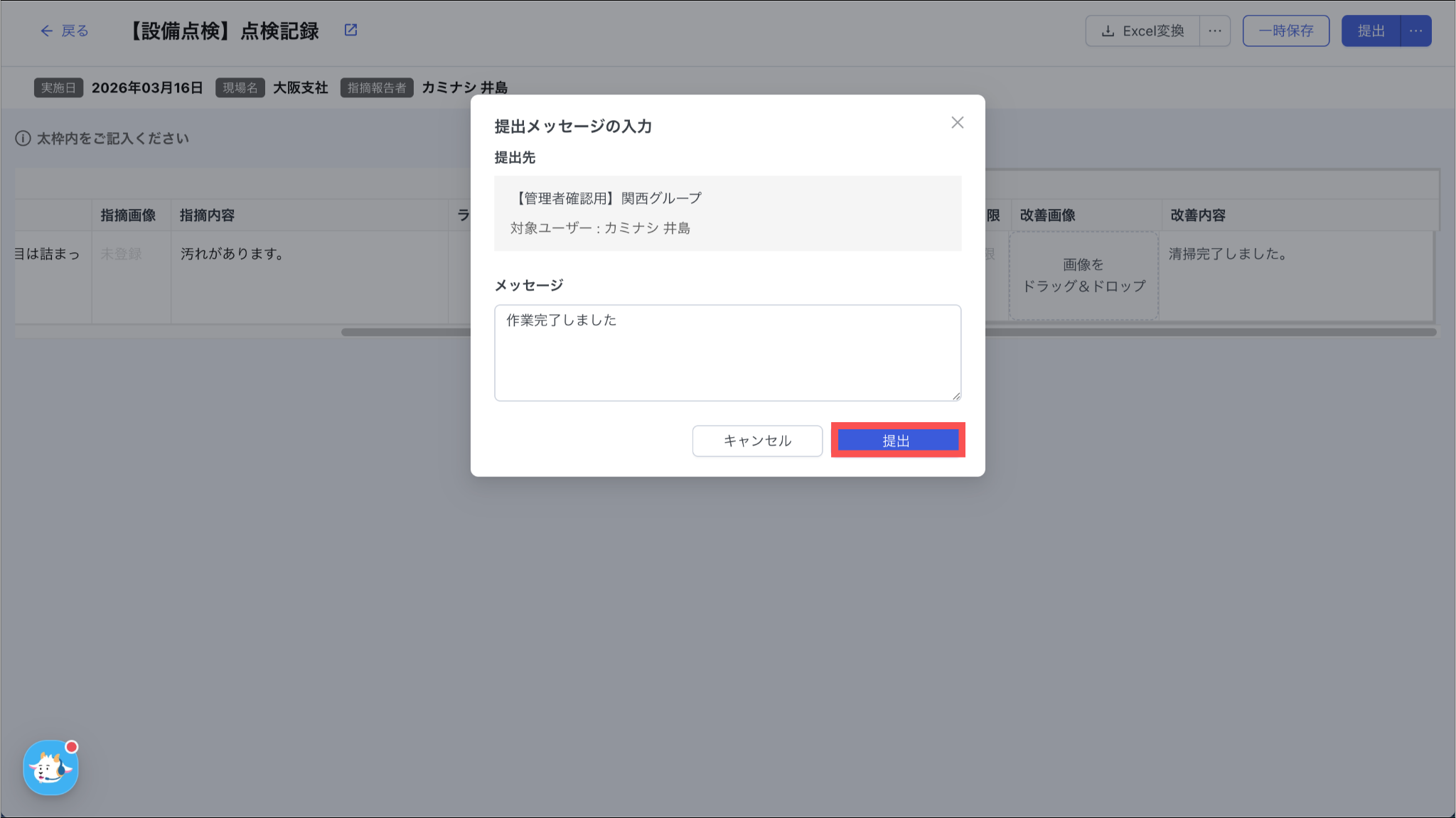Open the ellipsis menu beside header 提出

point(1415,31)
